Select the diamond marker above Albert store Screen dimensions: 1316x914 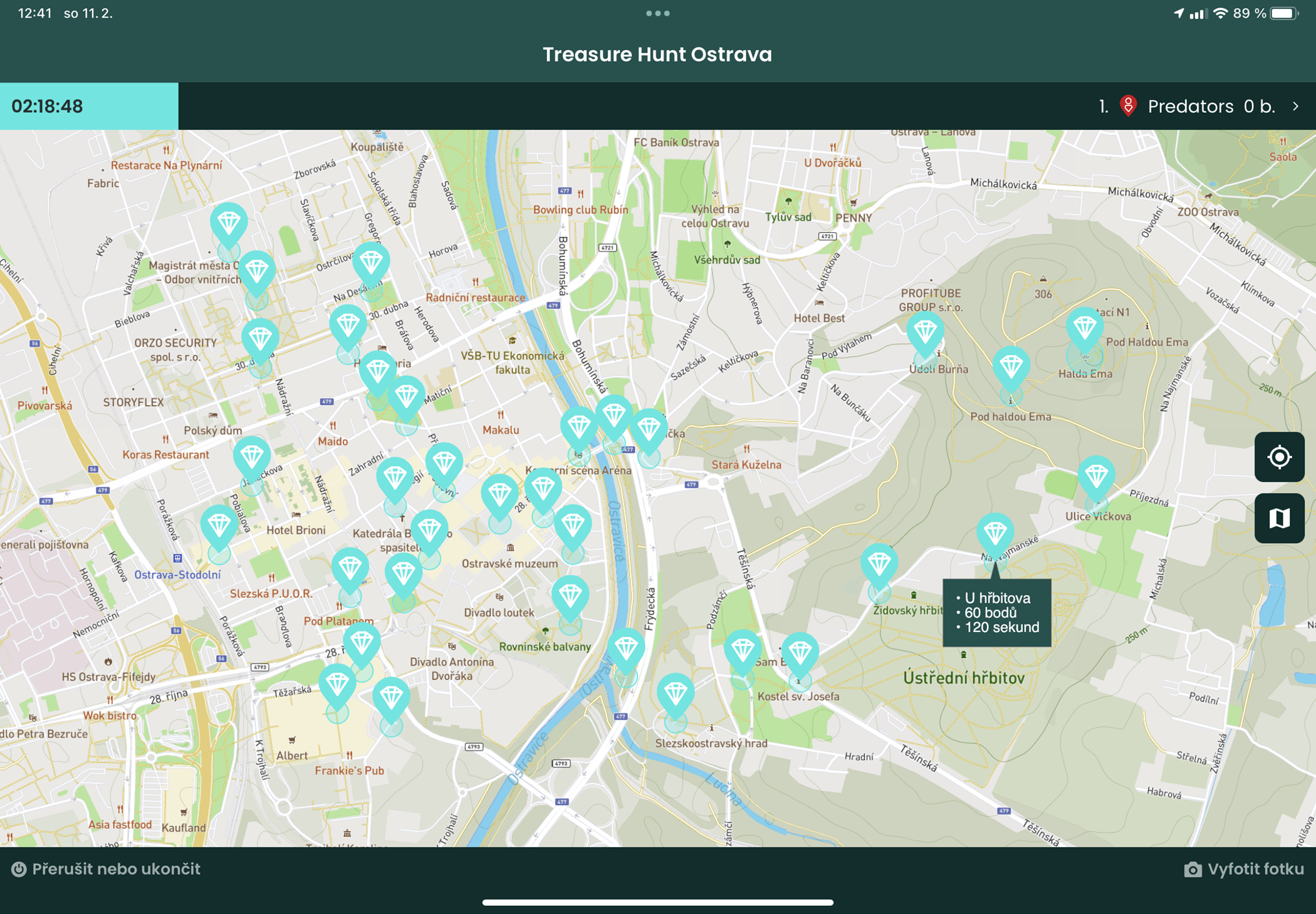pyautogui.click(x=337, y=686)
